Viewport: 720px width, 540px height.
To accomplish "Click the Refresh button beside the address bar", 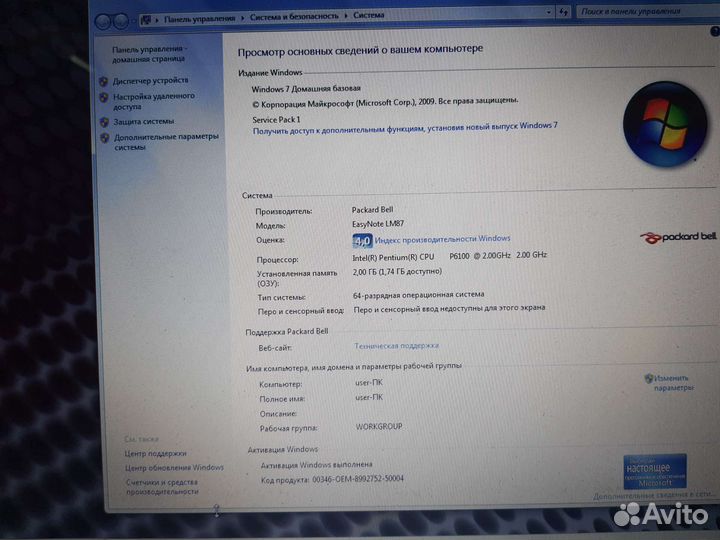I will coord(563,12).
